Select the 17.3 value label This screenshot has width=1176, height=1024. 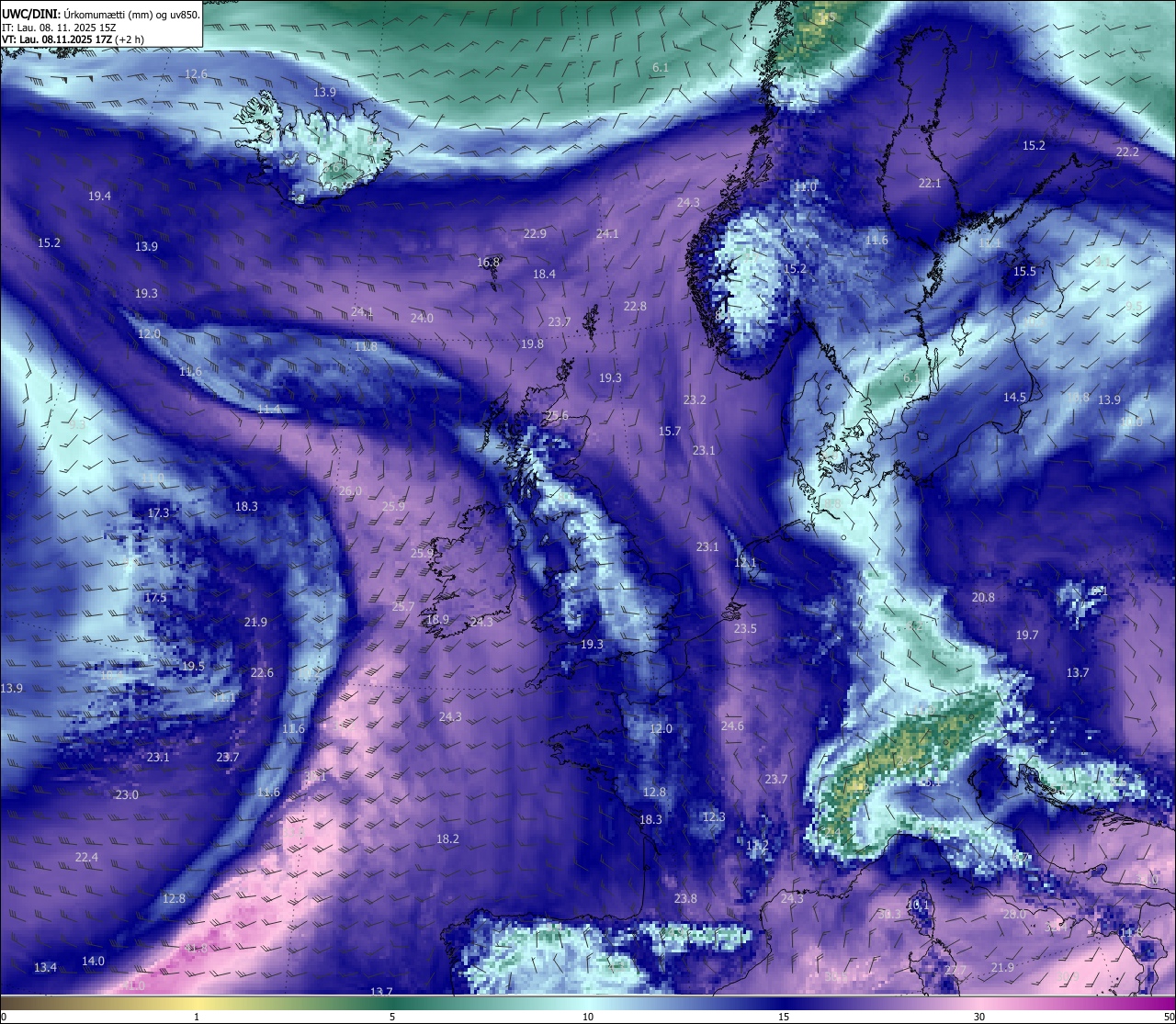[x=158, y=512]
